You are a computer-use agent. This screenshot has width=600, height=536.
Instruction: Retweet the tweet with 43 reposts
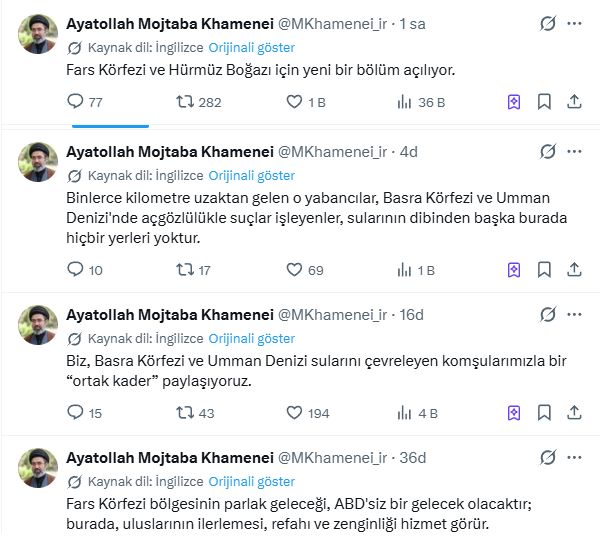point(185,413)
